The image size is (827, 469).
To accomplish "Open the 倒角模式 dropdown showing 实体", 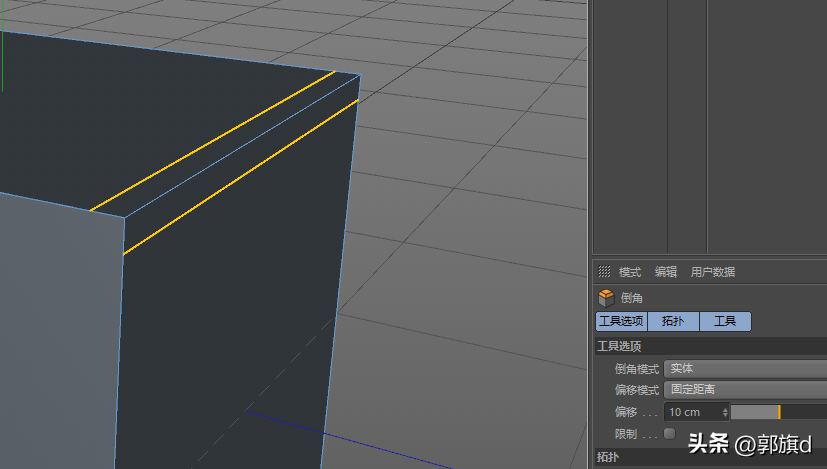I will coord(745,369).
